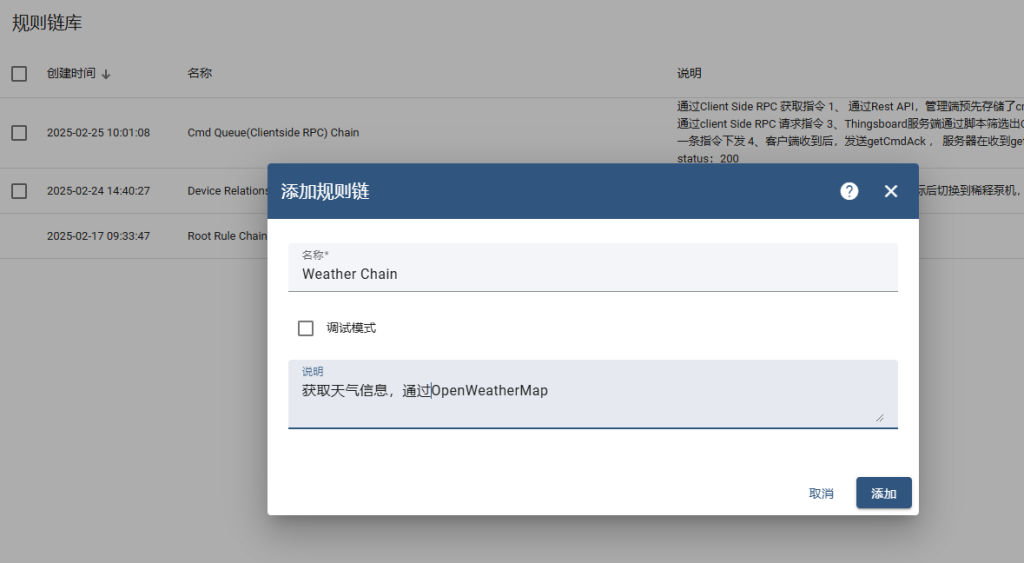Open the help icon in the dialog header

click(849, 191)
